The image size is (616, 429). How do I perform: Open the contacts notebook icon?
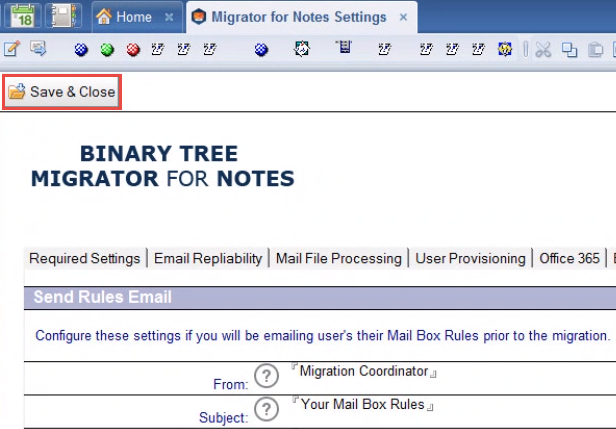(63, 16)
